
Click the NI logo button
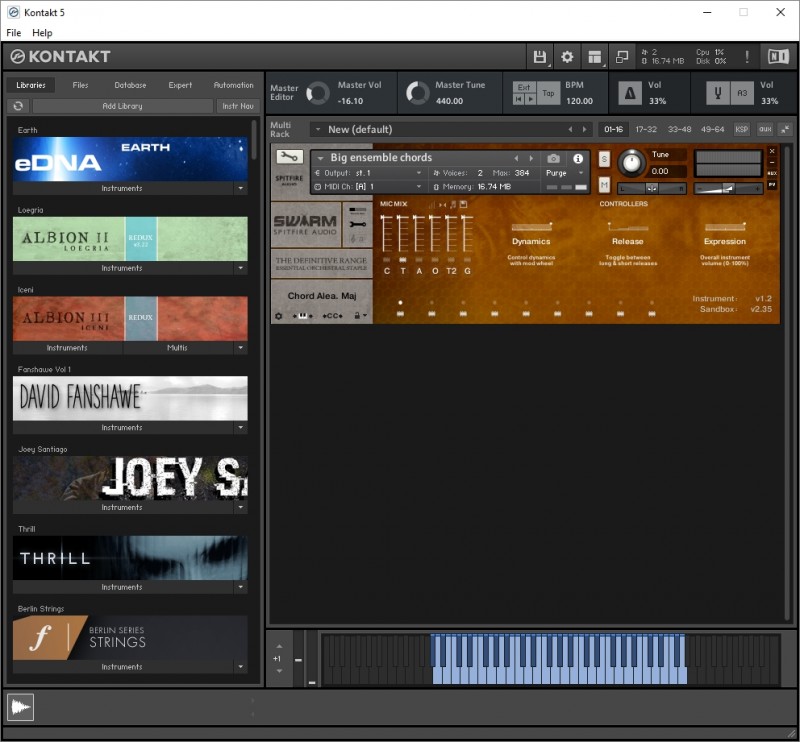point(778,57)
